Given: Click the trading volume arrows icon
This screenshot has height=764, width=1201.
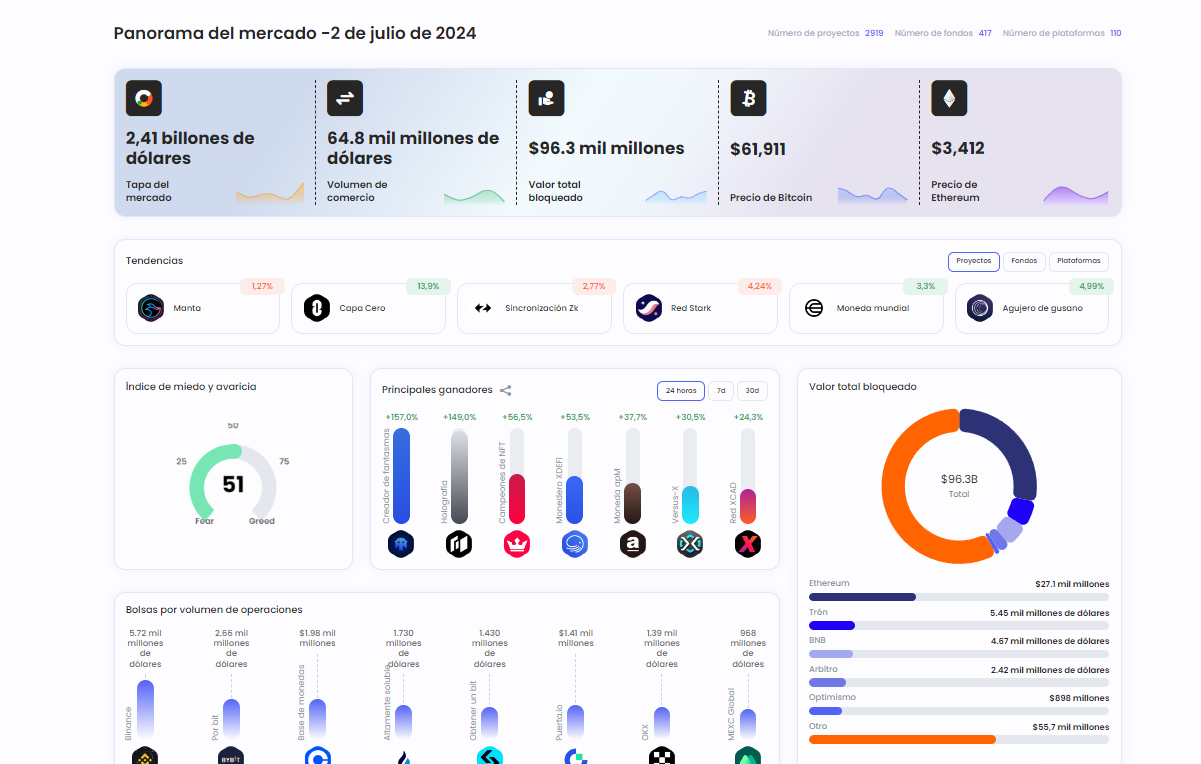Looking at the screenshot, I should 345,98.
